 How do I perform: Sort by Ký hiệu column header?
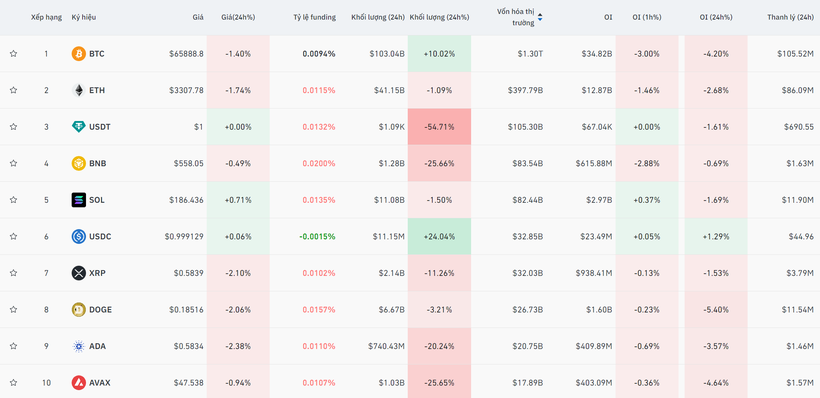84,17
